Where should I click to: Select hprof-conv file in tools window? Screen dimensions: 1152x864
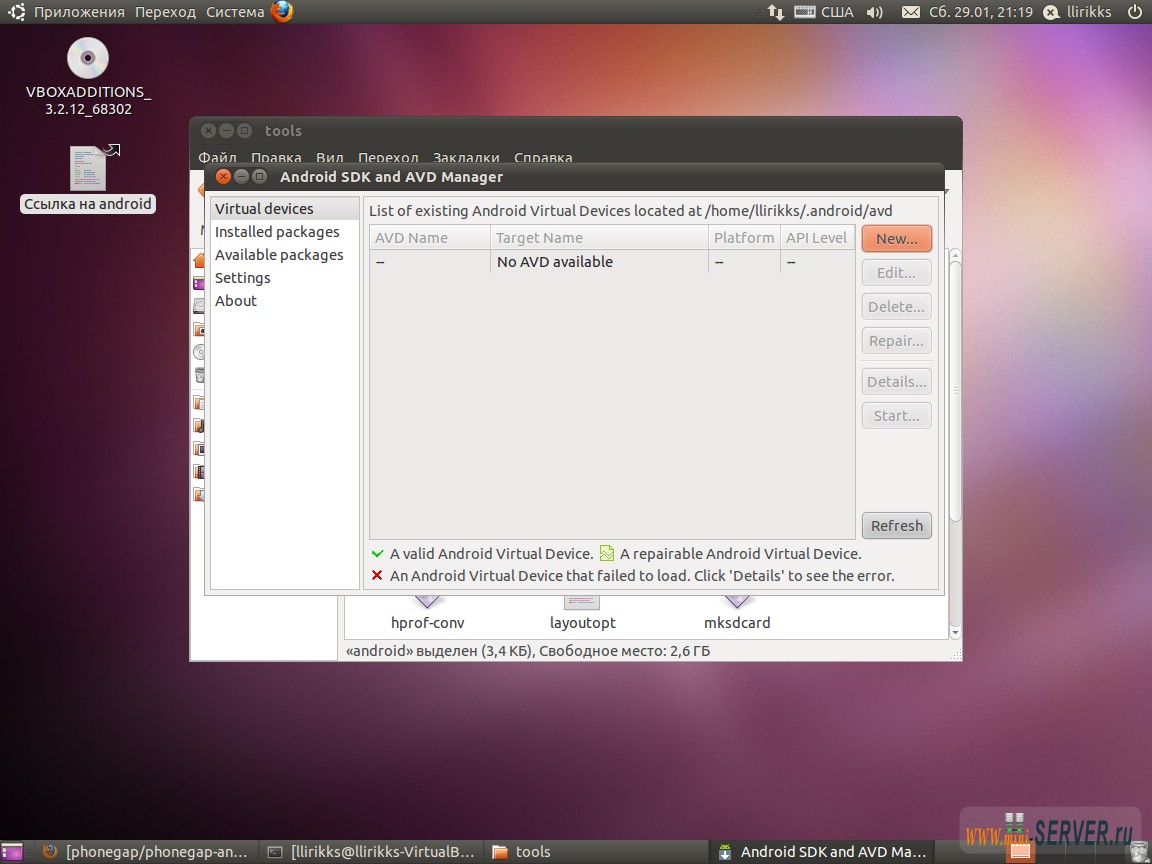coord(428,613)
